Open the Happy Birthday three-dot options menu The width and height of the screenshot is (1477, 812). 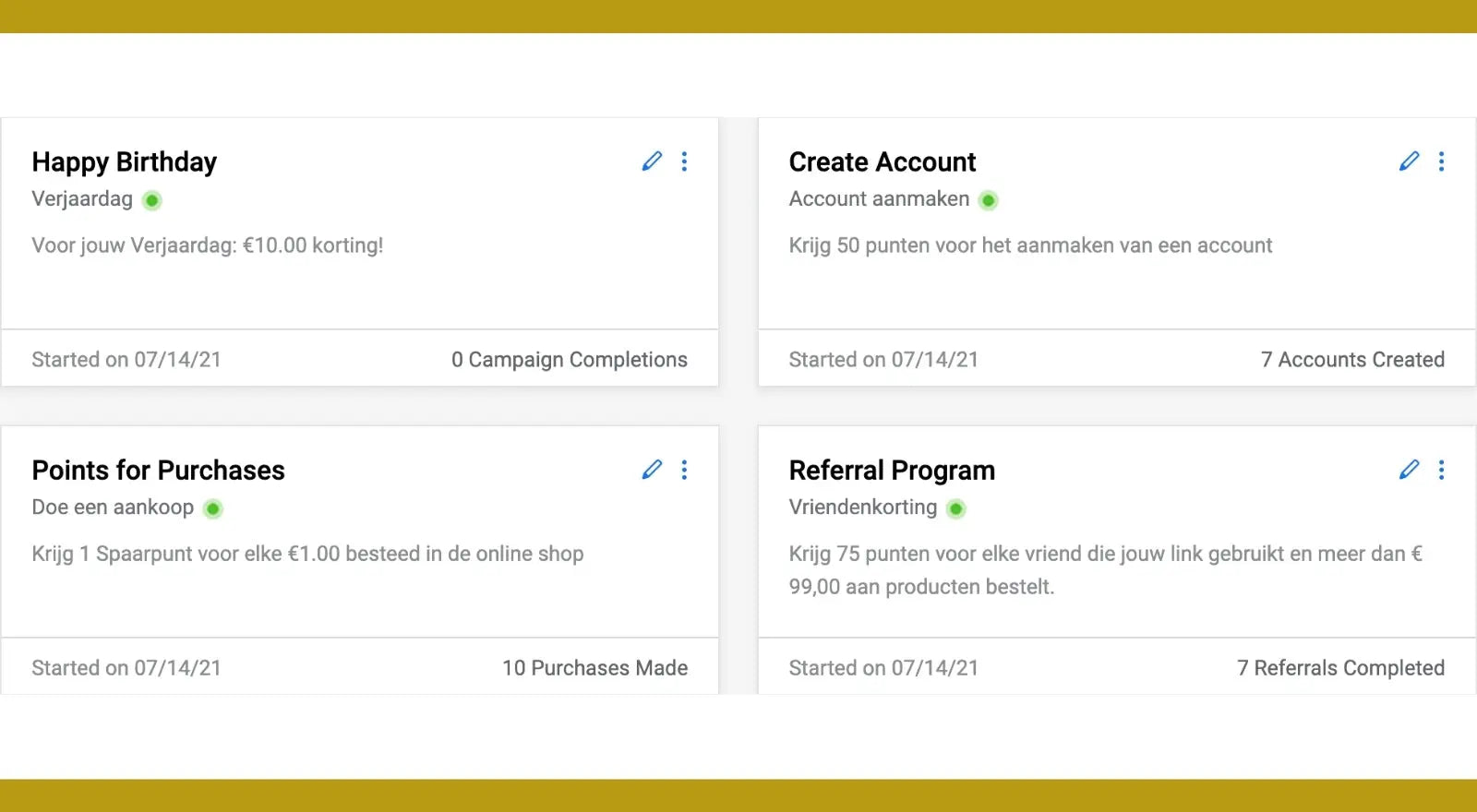point(684,161)
